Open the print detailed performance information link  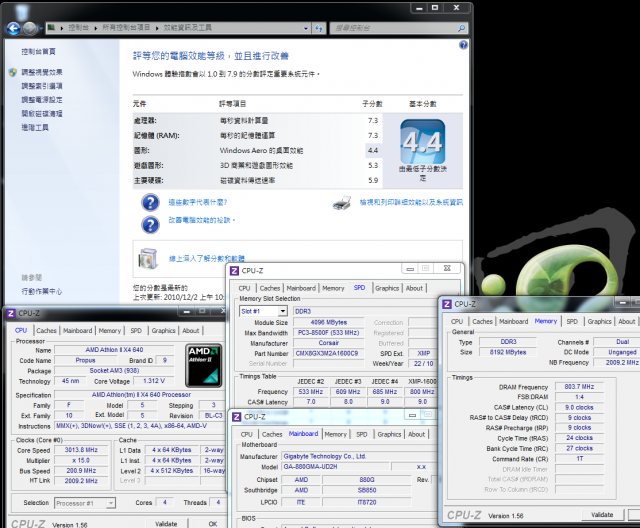411,202
